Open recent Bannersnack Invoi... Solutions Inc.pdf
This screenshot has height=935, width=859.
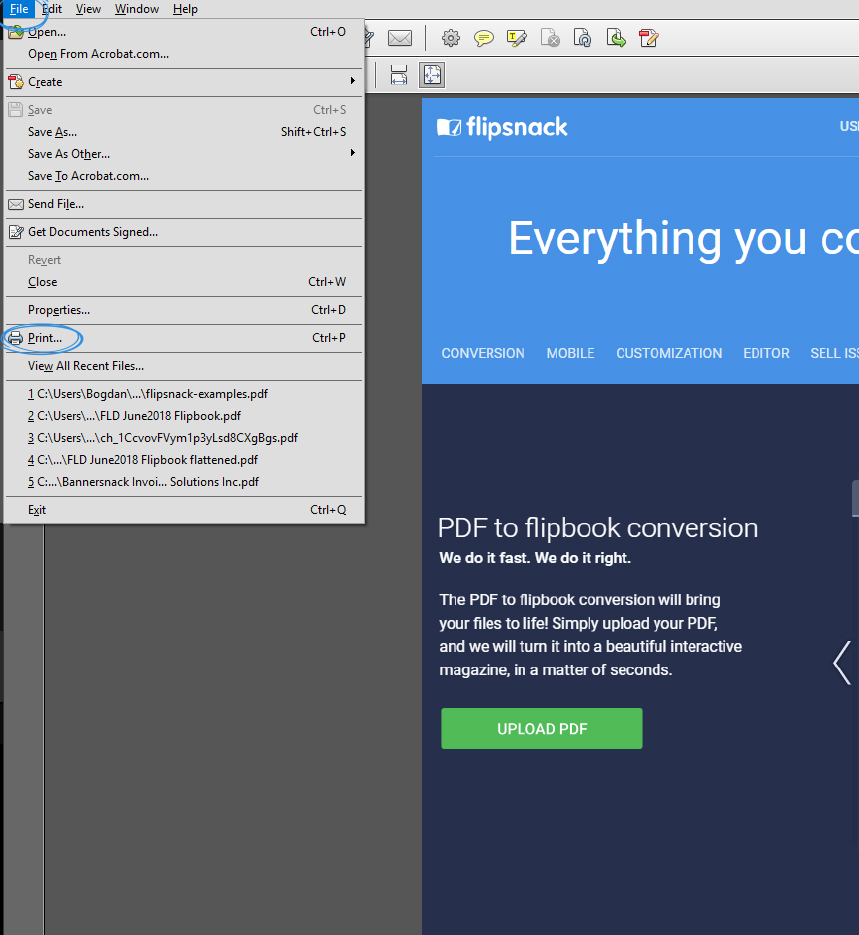point(184,482)
